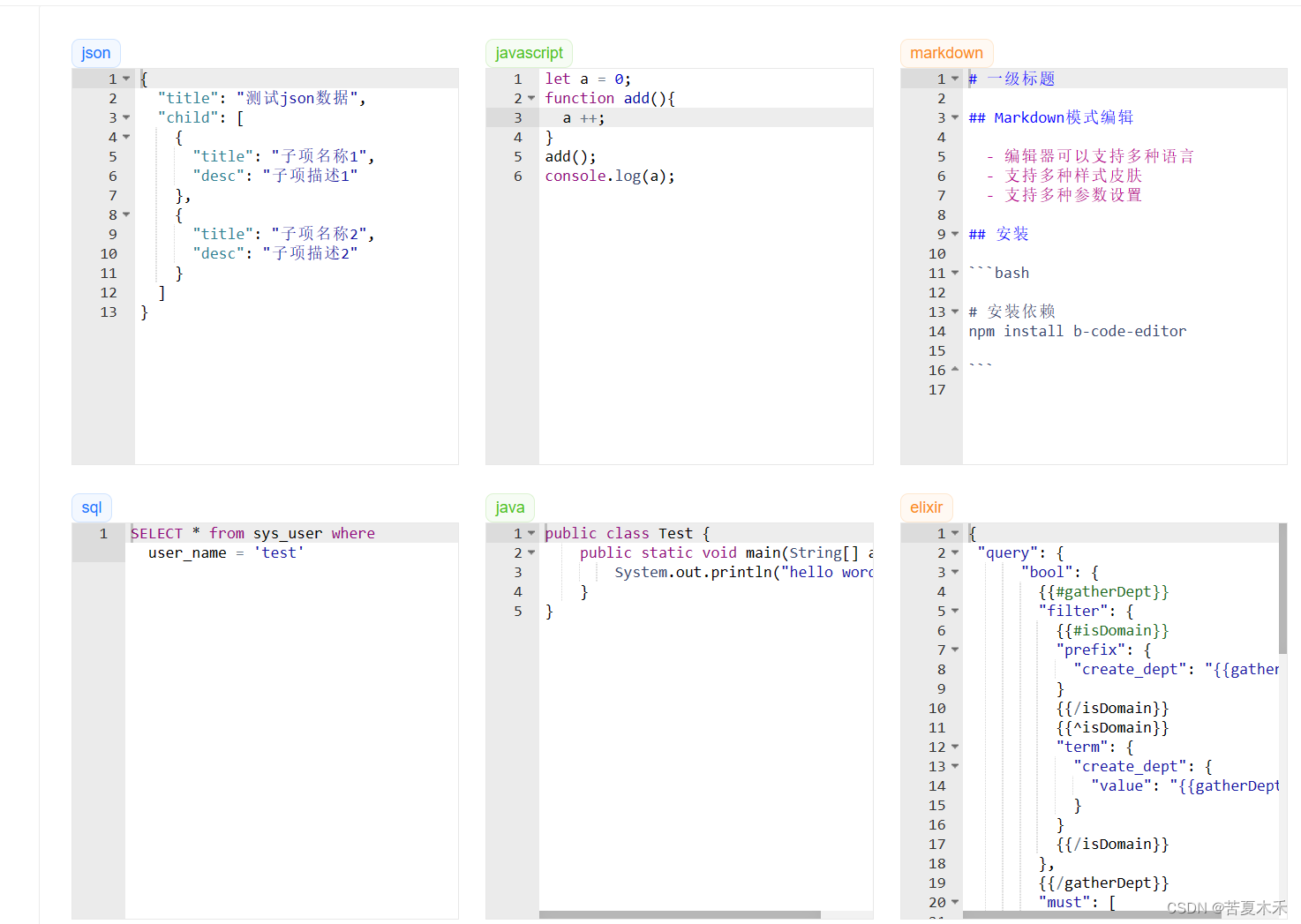Click "{{^isDomain}}" line in elixir editor
This screenshot has width=1301, height=924.
(1112, 727)
